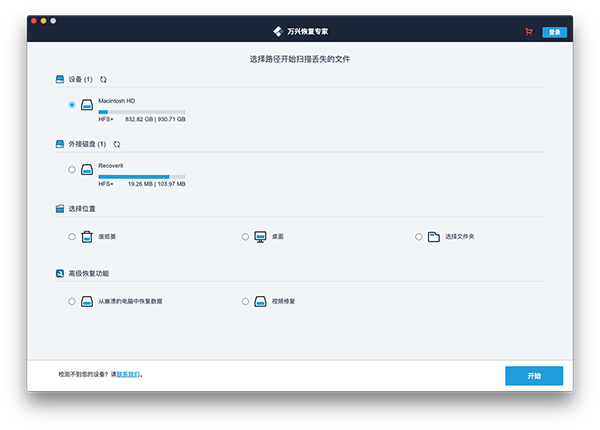Click the 19.26 MB | 103.97 MB text
This screenshot has width=600, height=430.
point(157,184)
